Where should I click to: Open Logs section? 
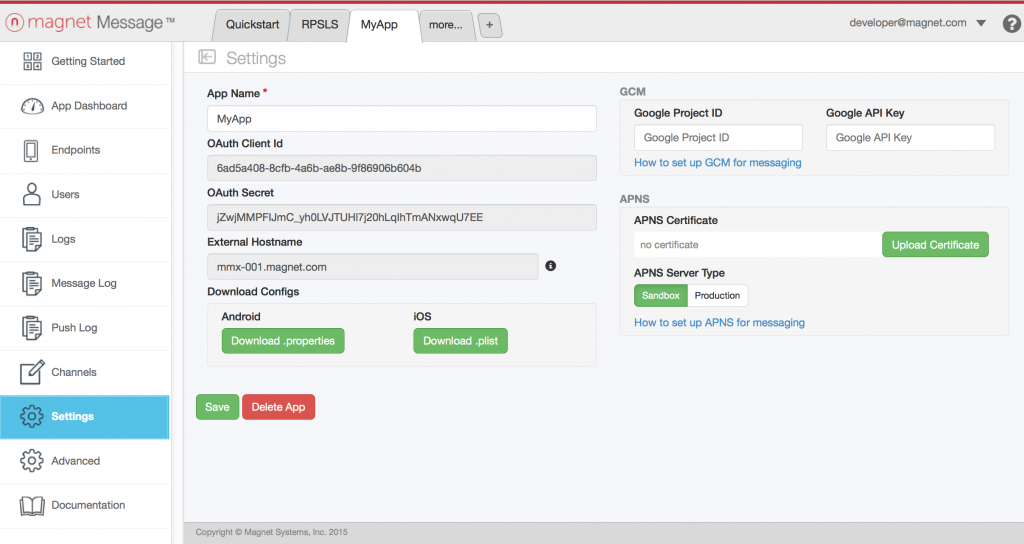(85, 239)
